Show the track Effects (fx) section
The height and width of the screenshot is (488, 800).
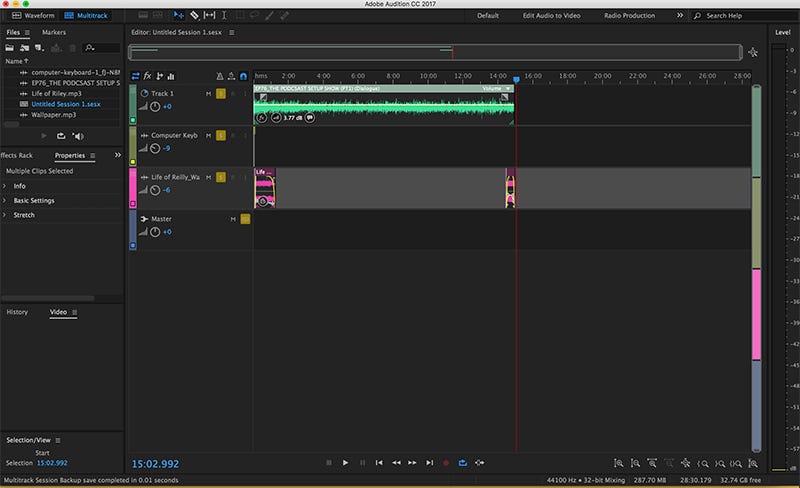pos(147,76)
